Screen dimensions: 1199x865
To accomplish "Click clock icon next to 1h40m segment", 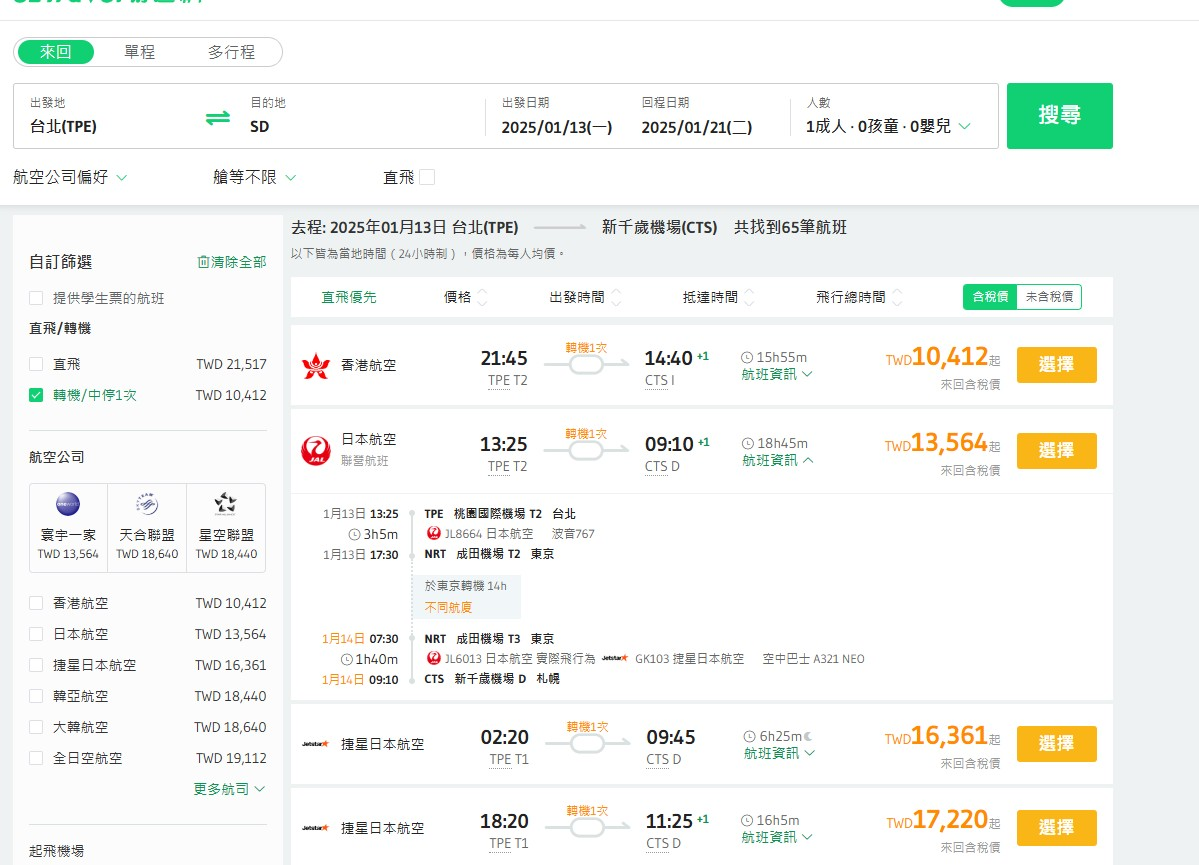I will 346,659.
